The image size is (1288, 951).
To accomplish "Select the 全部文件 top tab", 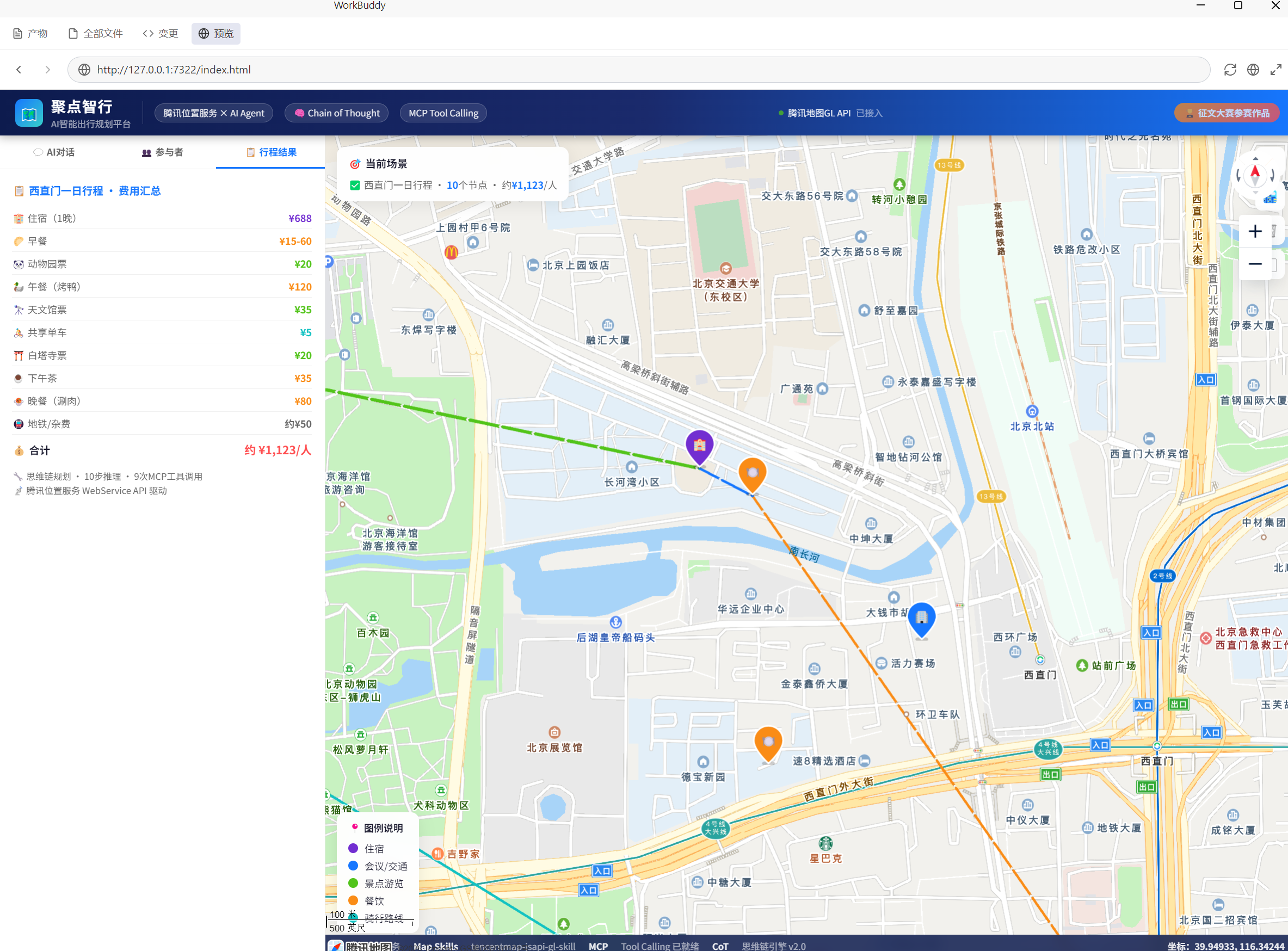I will tap(96, 33).
